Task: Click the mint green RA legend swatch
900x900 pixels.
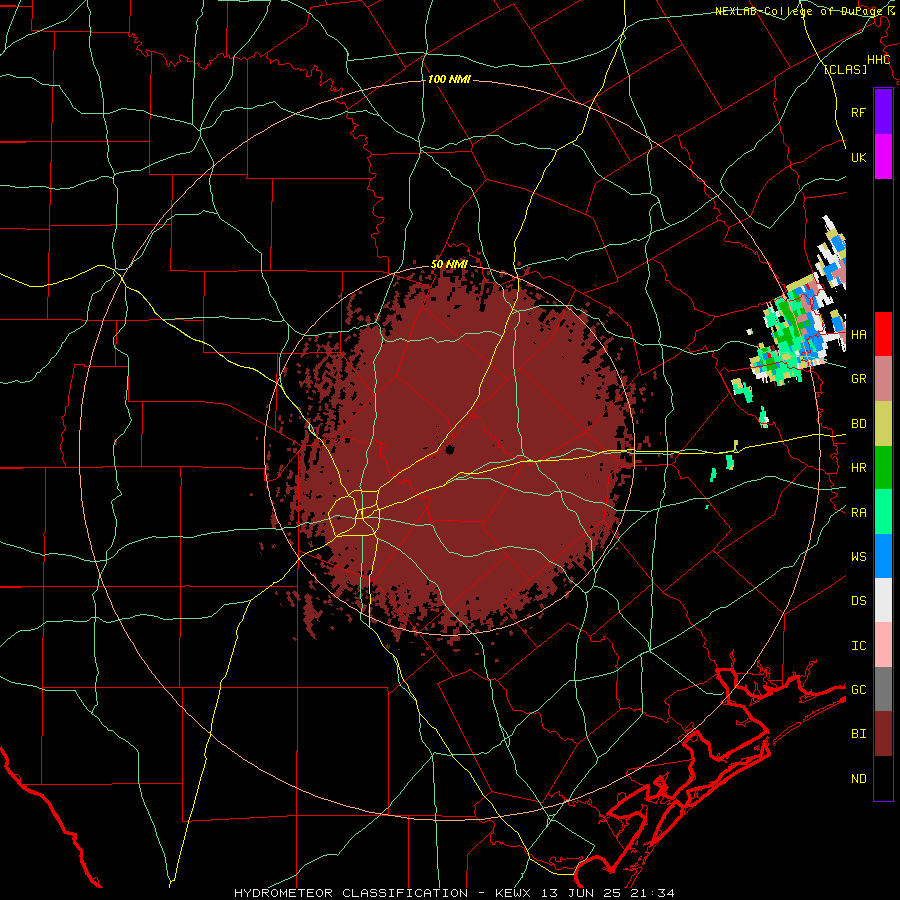Action: click(883, 512)
